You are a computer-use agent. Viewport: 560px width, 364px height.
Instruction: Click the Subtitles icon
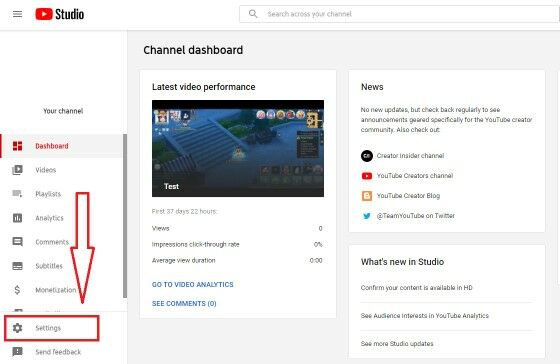tap(18, 266)
